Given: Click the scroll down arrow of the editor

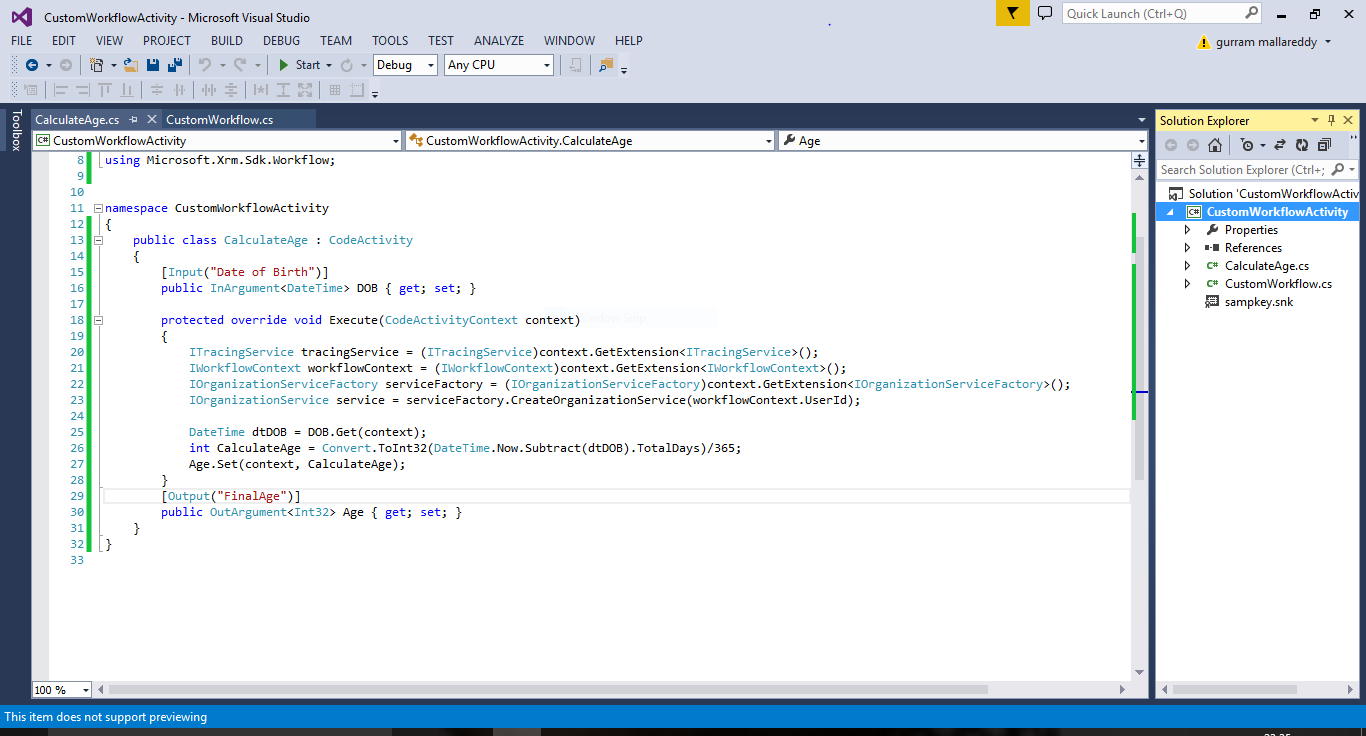Looking at the screenshot, I should (1139, 673).
